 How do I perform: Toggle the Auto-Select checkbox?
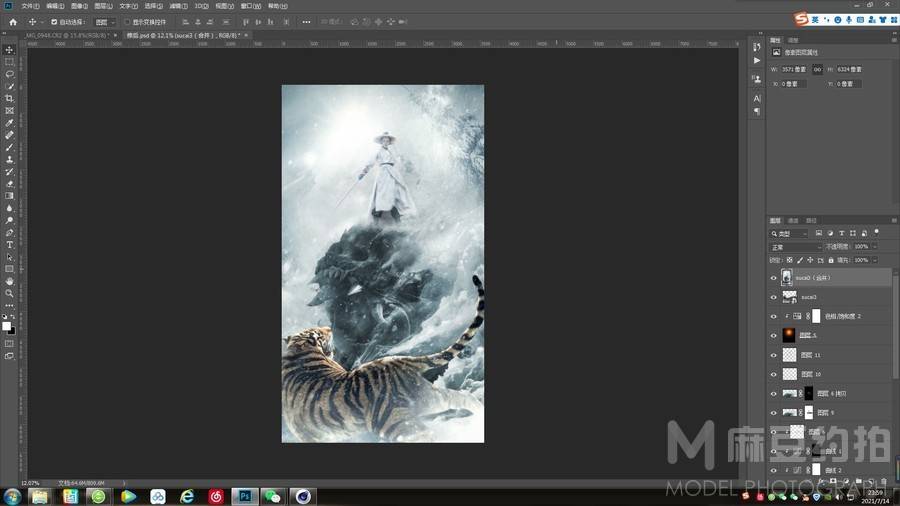(54, 22)
